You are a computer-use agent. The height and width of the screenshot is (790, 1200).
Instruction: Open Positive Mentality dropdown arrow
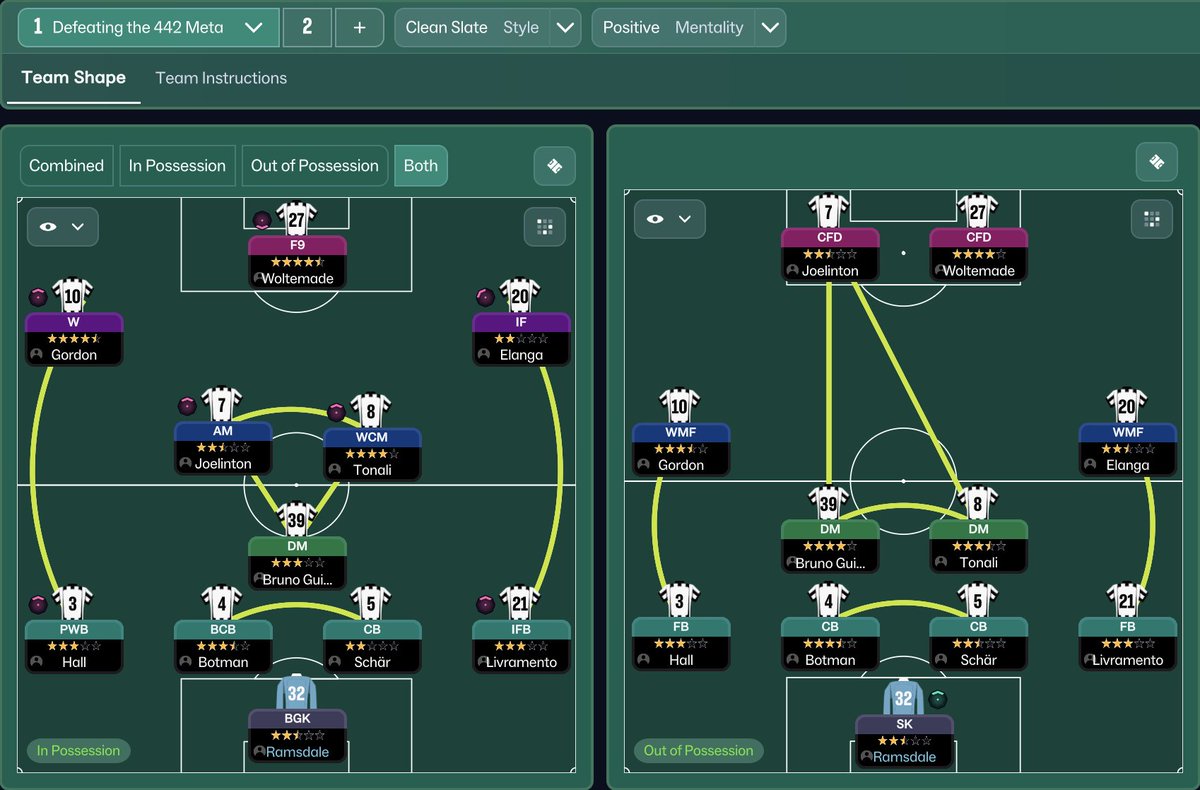point(769,28)
